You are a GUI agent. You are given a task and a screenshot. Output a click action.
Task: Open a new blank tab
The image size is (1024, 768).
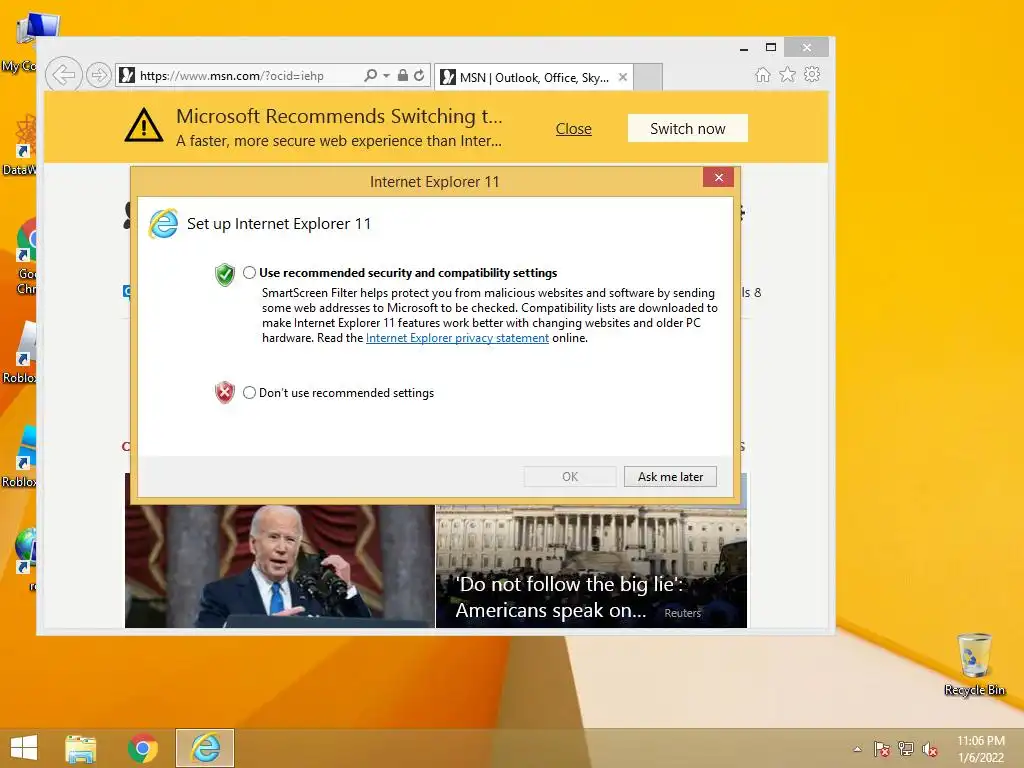[x=648, y=77]
